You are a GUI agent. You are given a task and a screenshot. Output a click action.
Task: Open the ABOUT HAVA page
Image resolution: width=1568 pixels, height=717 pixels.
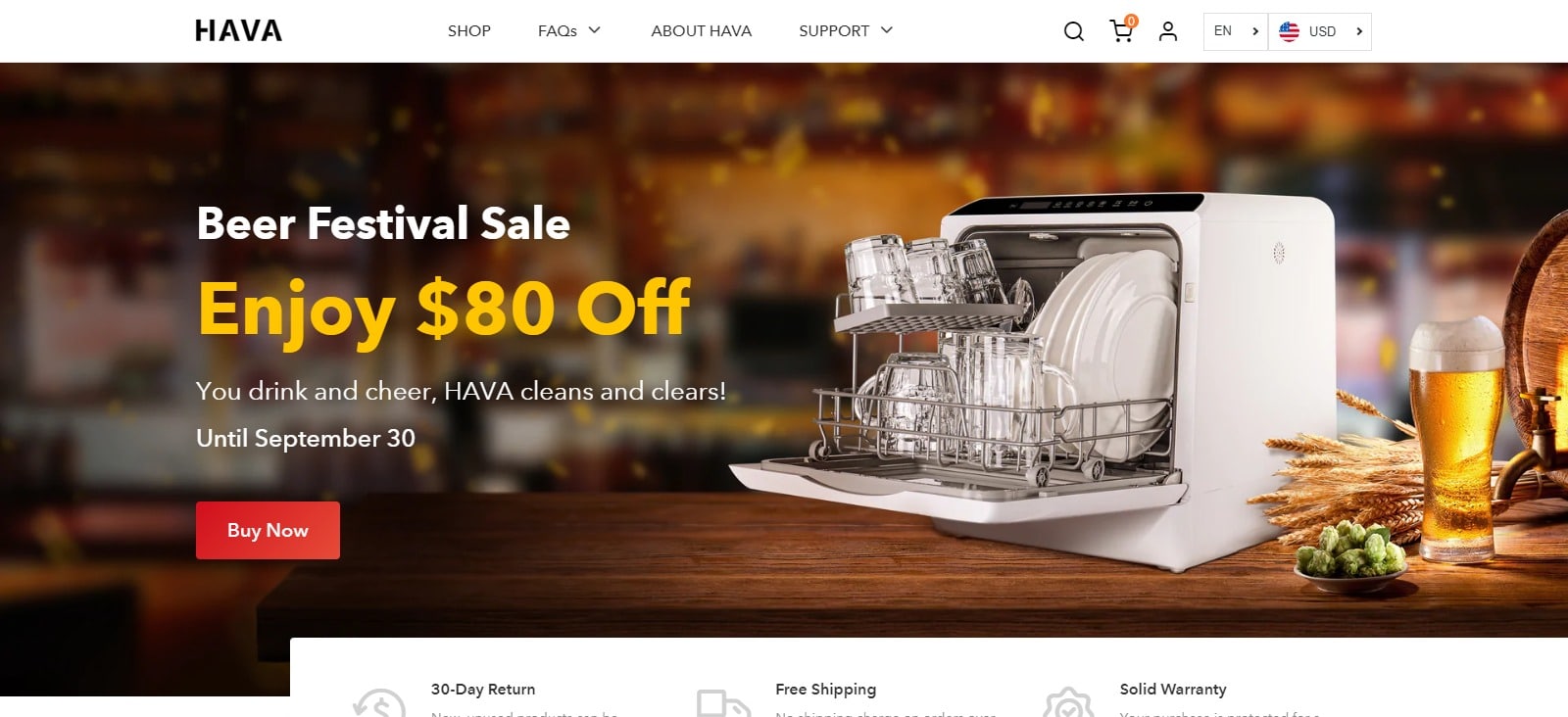(702, 31)
